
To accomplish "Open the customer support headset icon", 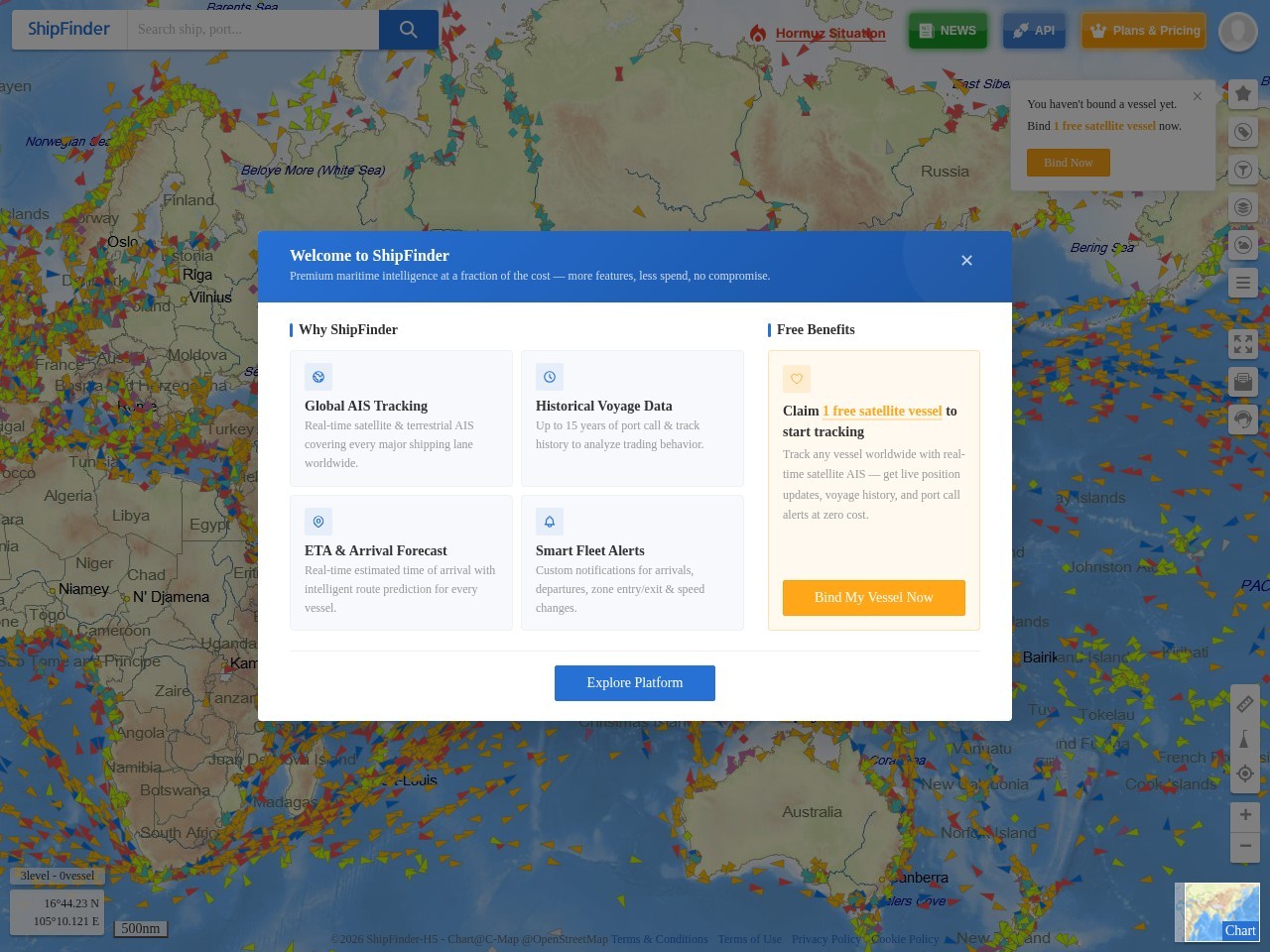I will [x=1243, y=418].
